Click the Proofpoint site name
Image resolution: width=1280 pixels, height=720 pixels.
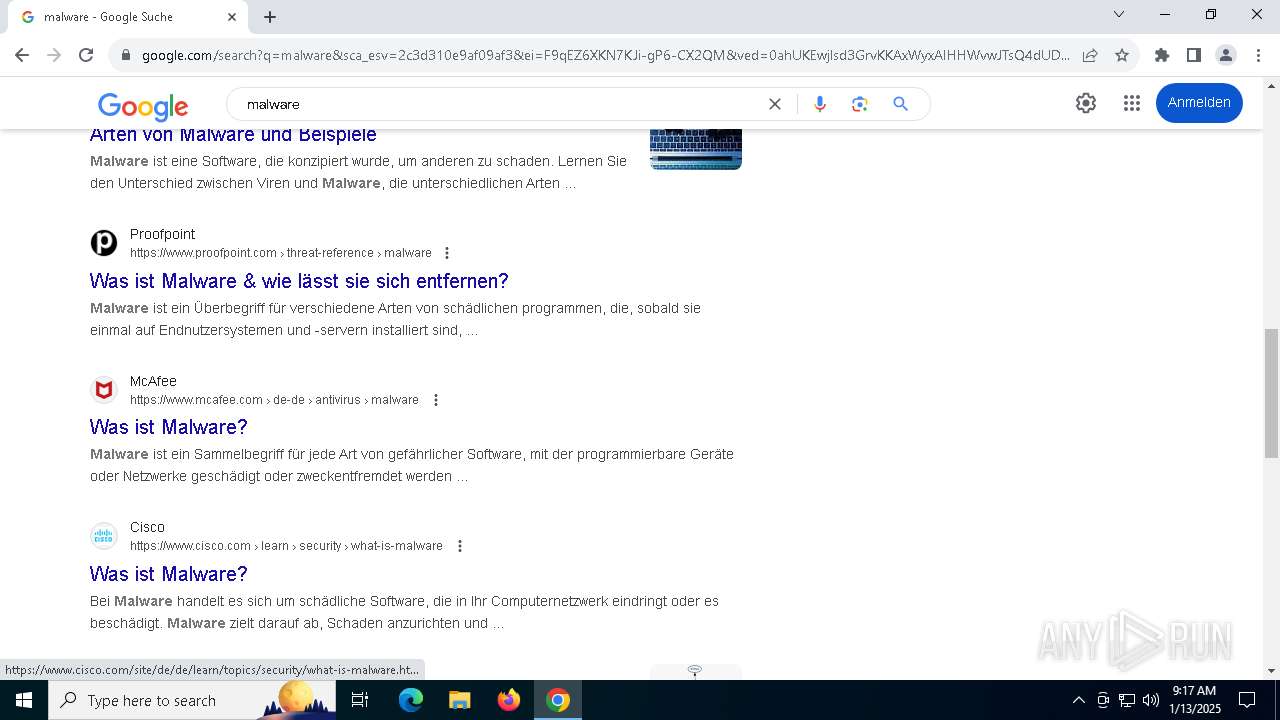coord(162,234)
